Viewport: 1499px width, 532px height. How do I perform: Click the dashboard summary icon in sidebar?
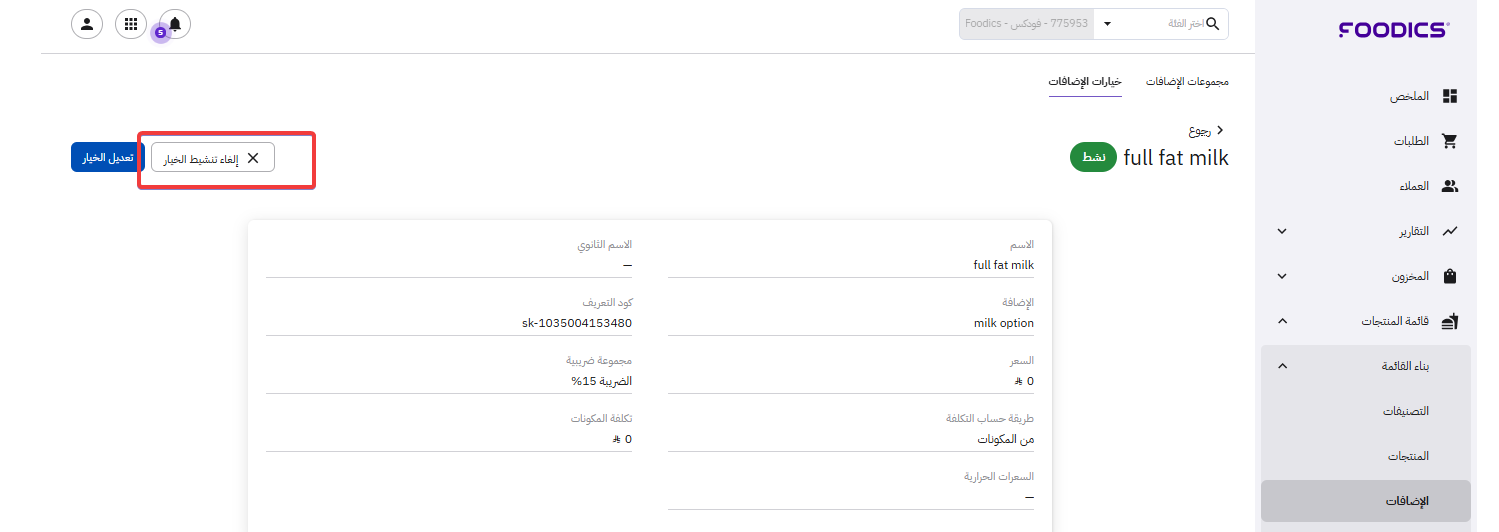tap(1449, 96)
